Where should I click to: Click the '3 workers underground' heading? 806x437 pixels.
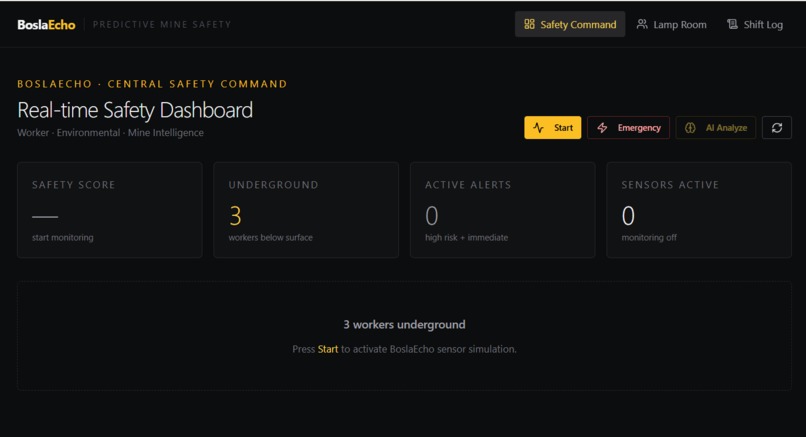405,324
